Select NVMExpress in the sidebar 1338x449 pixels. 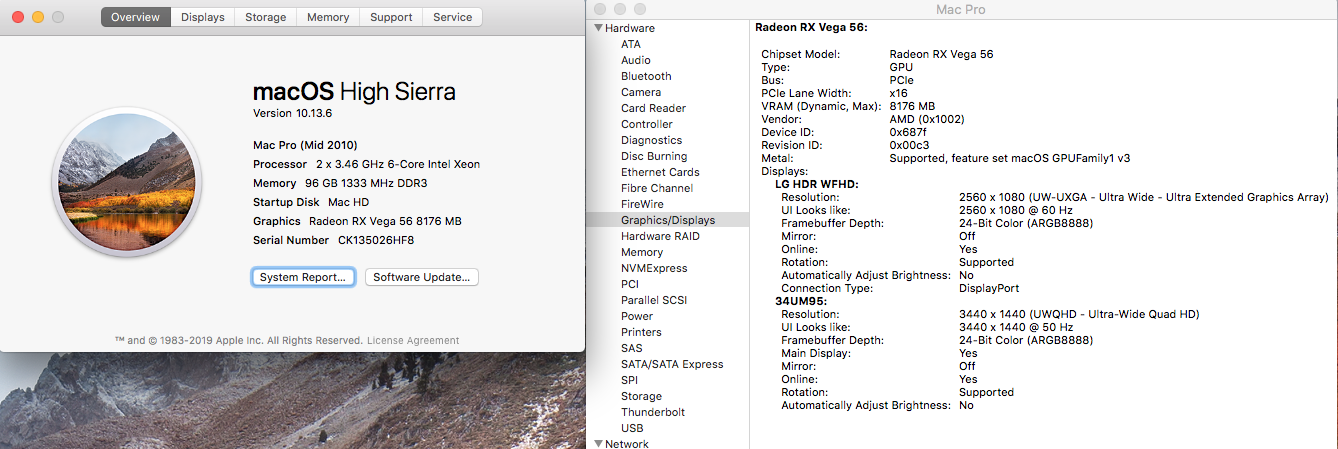click(654, 268)
